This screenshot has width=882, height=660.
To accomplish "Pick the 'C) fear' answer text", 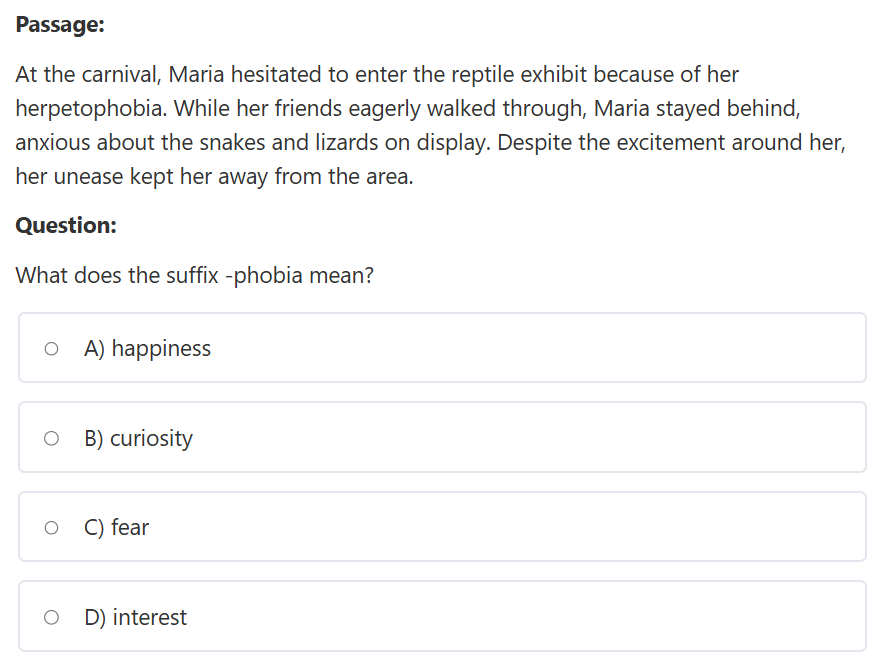I will point(116,528).
